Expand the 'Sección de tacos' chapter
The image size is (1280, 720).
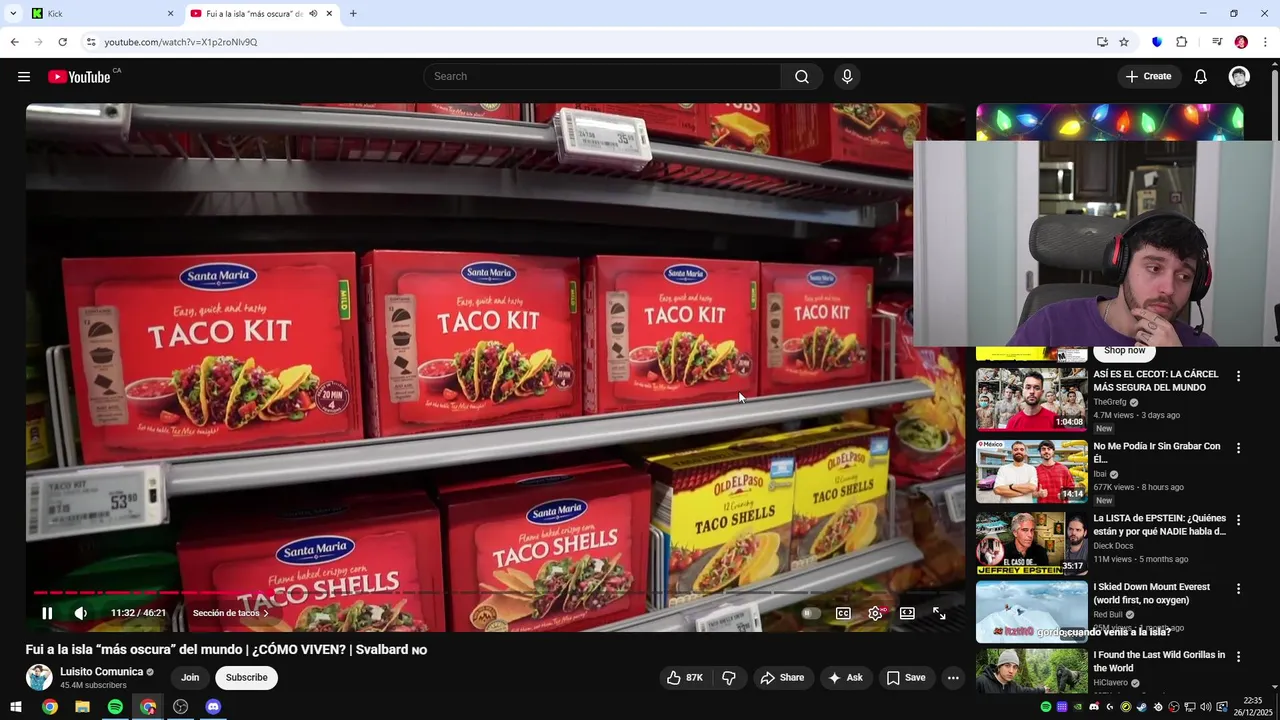[x=231, y=613]
